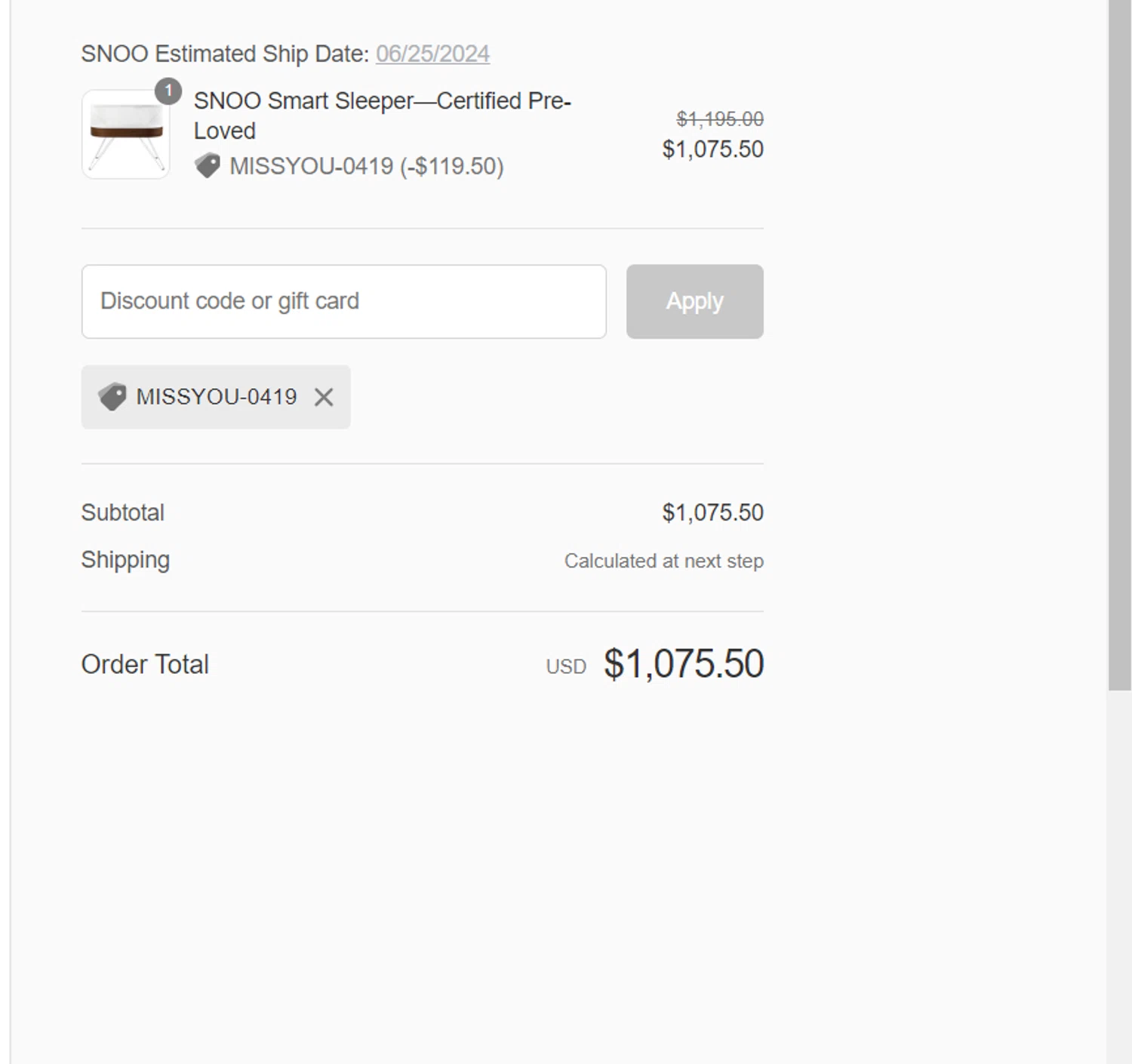Click the 'Calculated at next step' shipping text
The image size is (1132, 1064).
click(x=663, y=561)
